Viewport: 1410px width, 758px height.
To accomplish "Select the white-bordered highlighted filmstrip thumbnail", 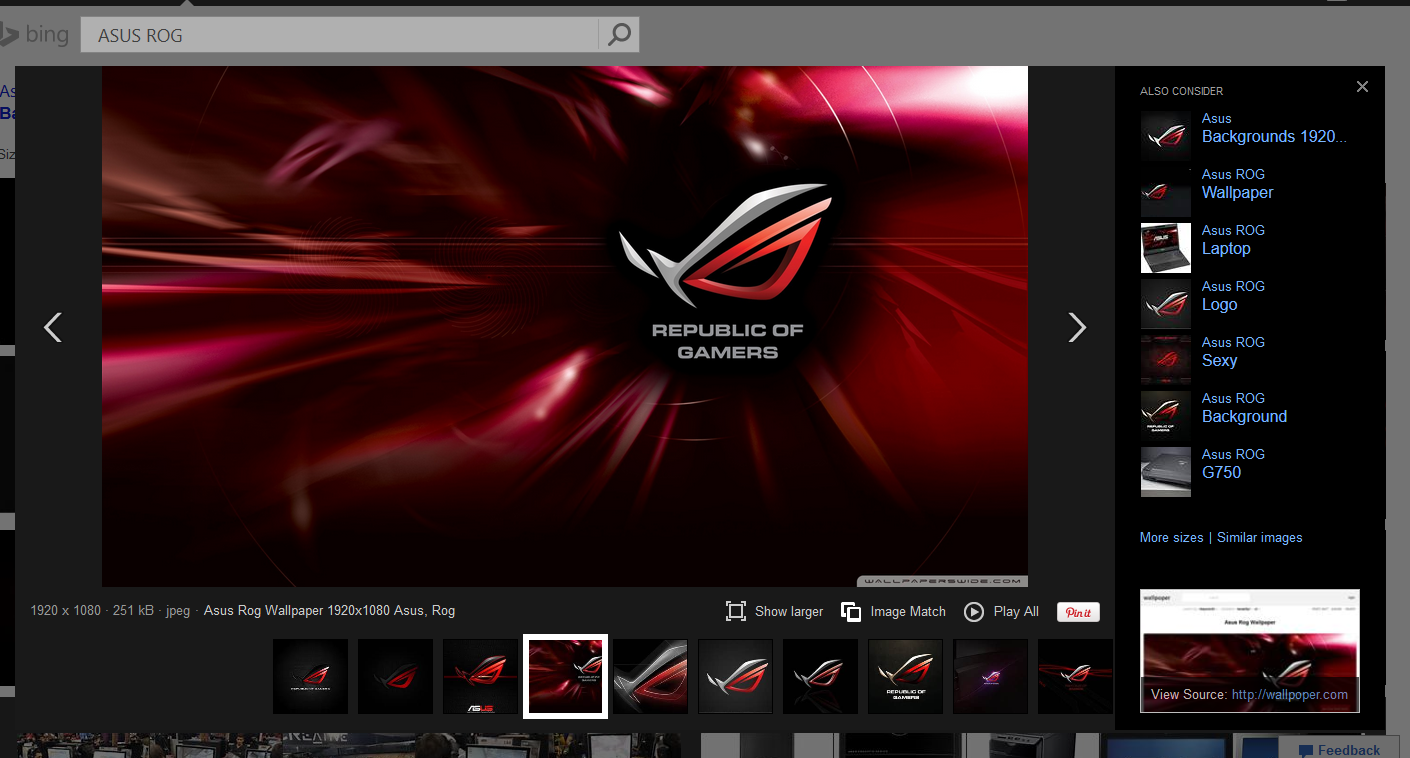I will coord(566,676).
